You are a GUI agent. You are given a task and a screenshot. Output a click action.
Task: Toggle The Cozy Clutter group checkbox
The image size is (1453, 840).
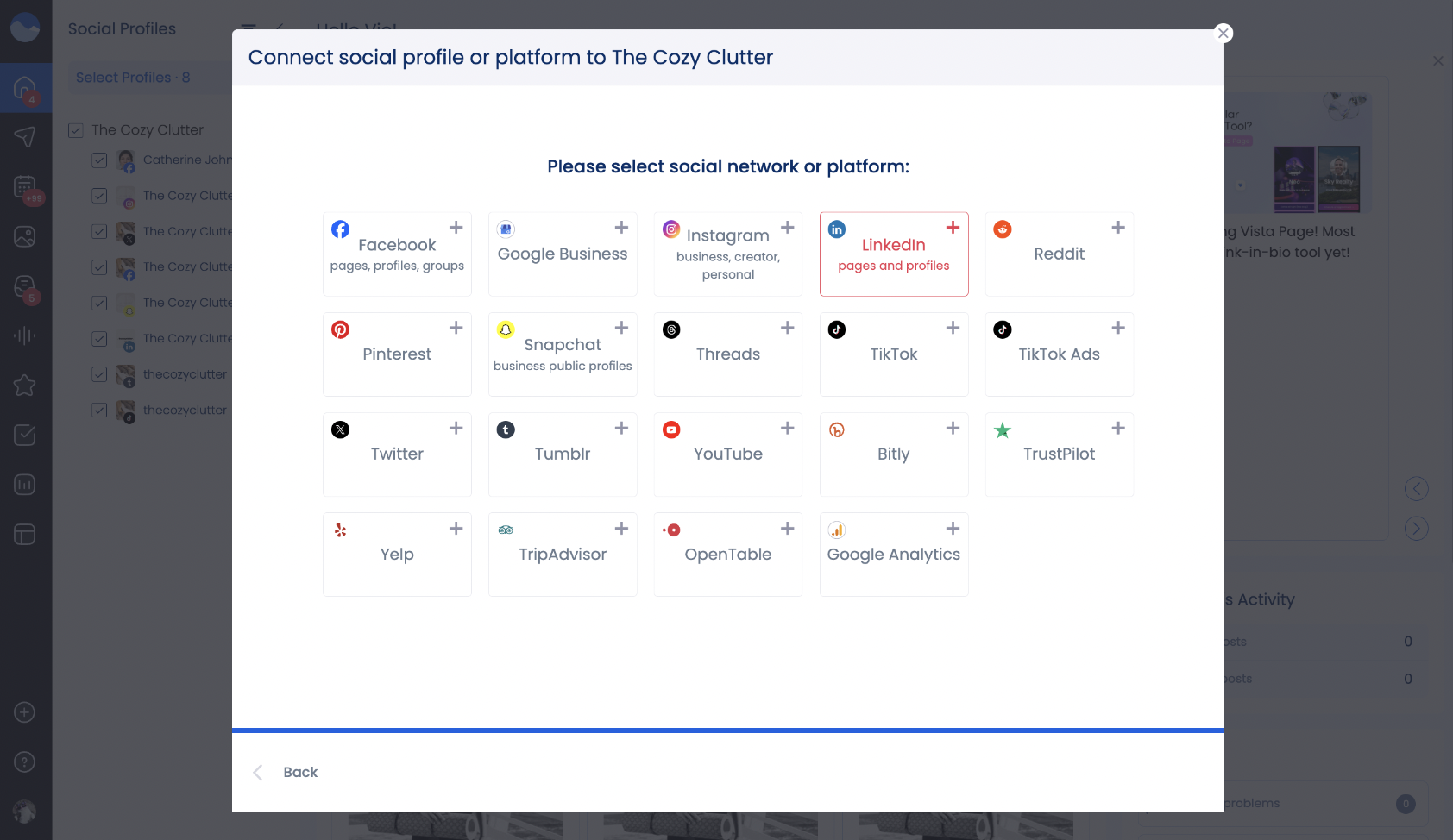76,130
